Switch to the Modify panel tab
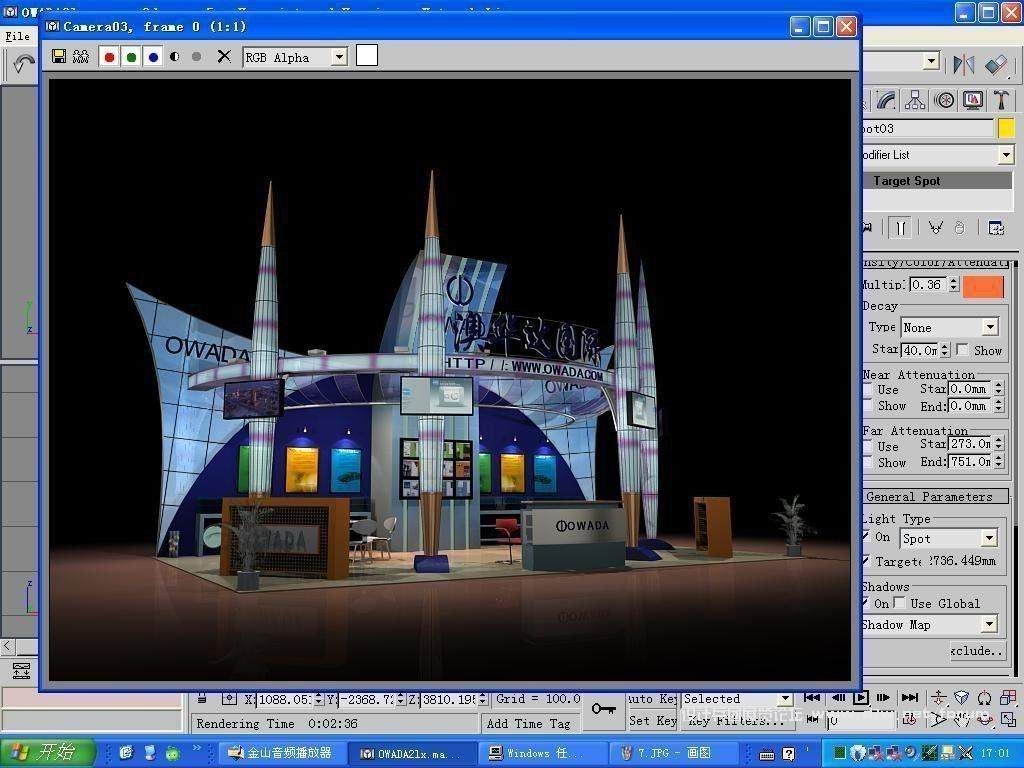Screen dimensions: 1024x768 (886, 100)
